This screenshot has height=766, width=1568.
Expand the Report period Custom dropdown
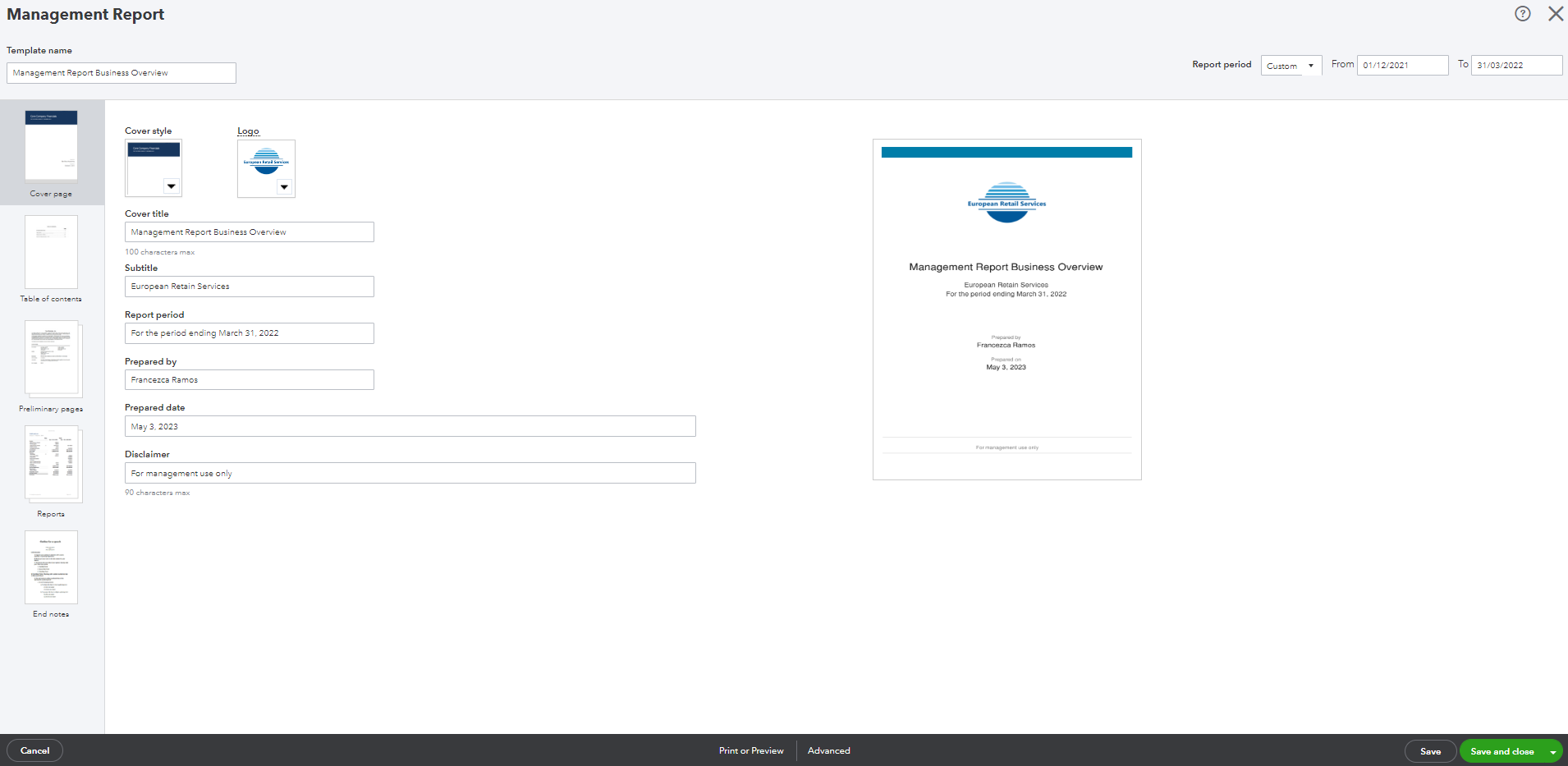pos(1291,66)
